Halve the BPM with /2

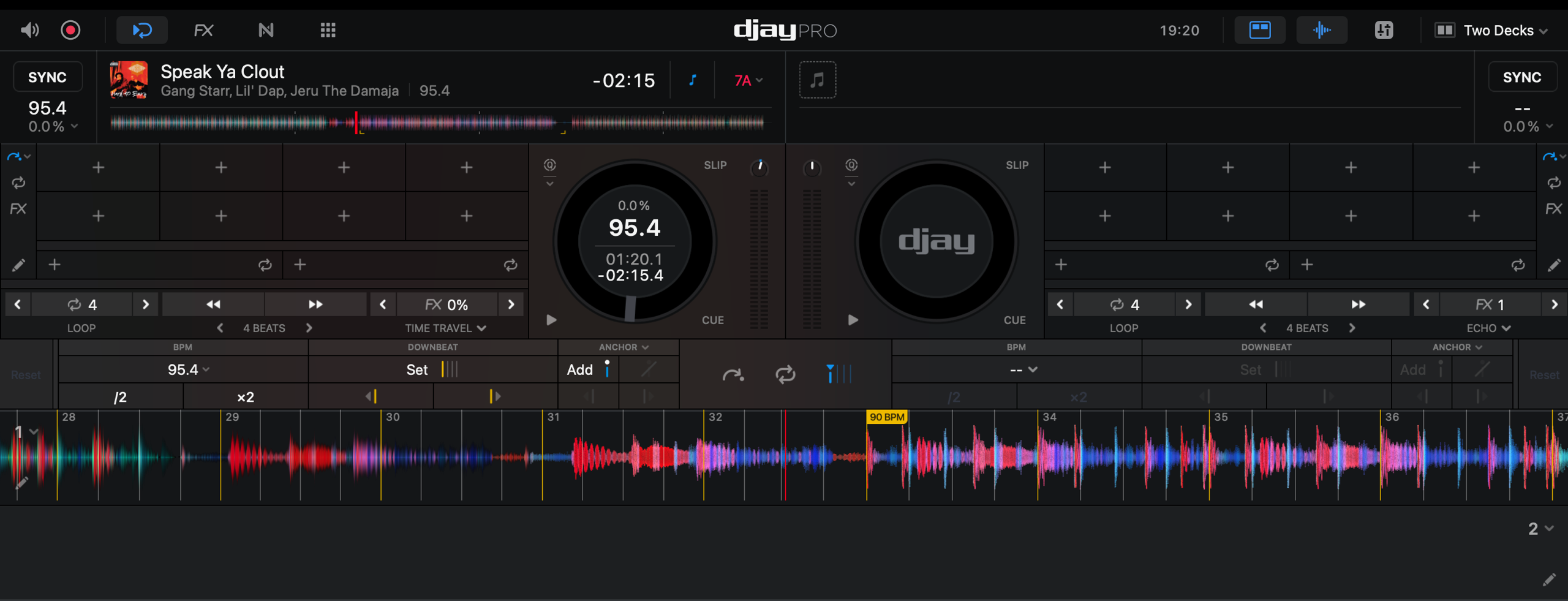coord(120,397)
